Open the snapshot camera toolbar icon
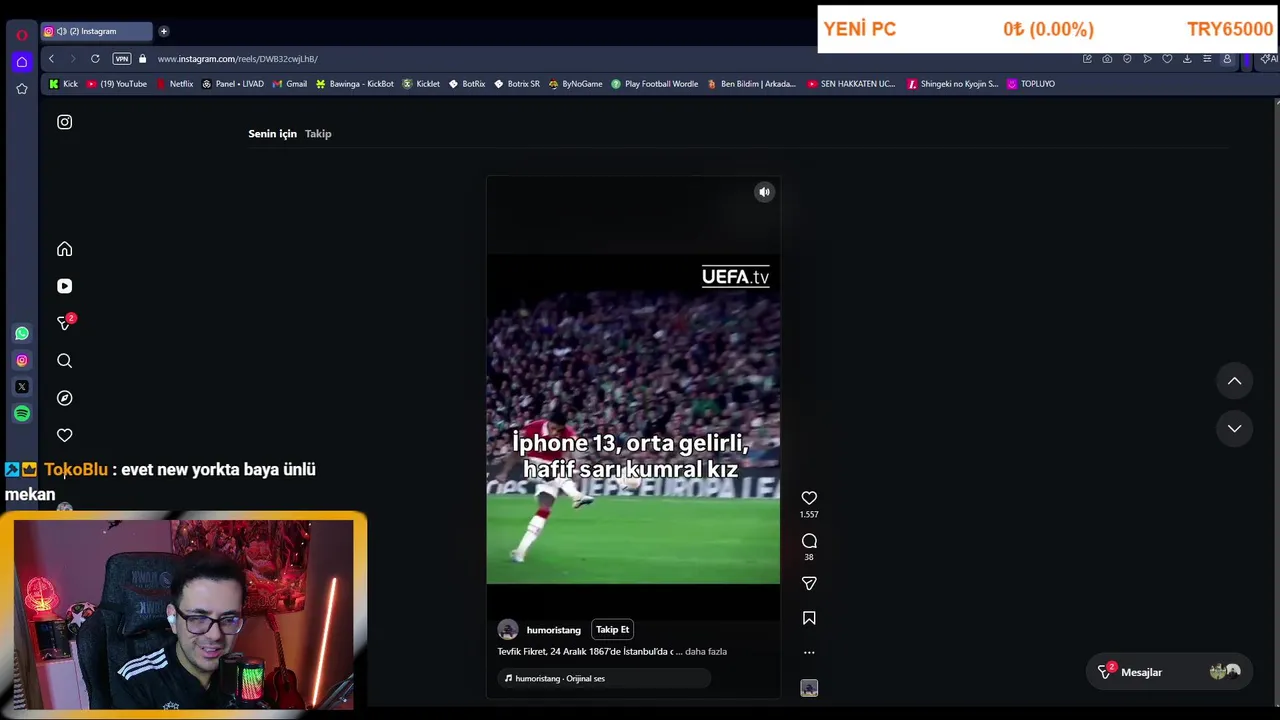Screen dimensions: 1280x720 1107,59
